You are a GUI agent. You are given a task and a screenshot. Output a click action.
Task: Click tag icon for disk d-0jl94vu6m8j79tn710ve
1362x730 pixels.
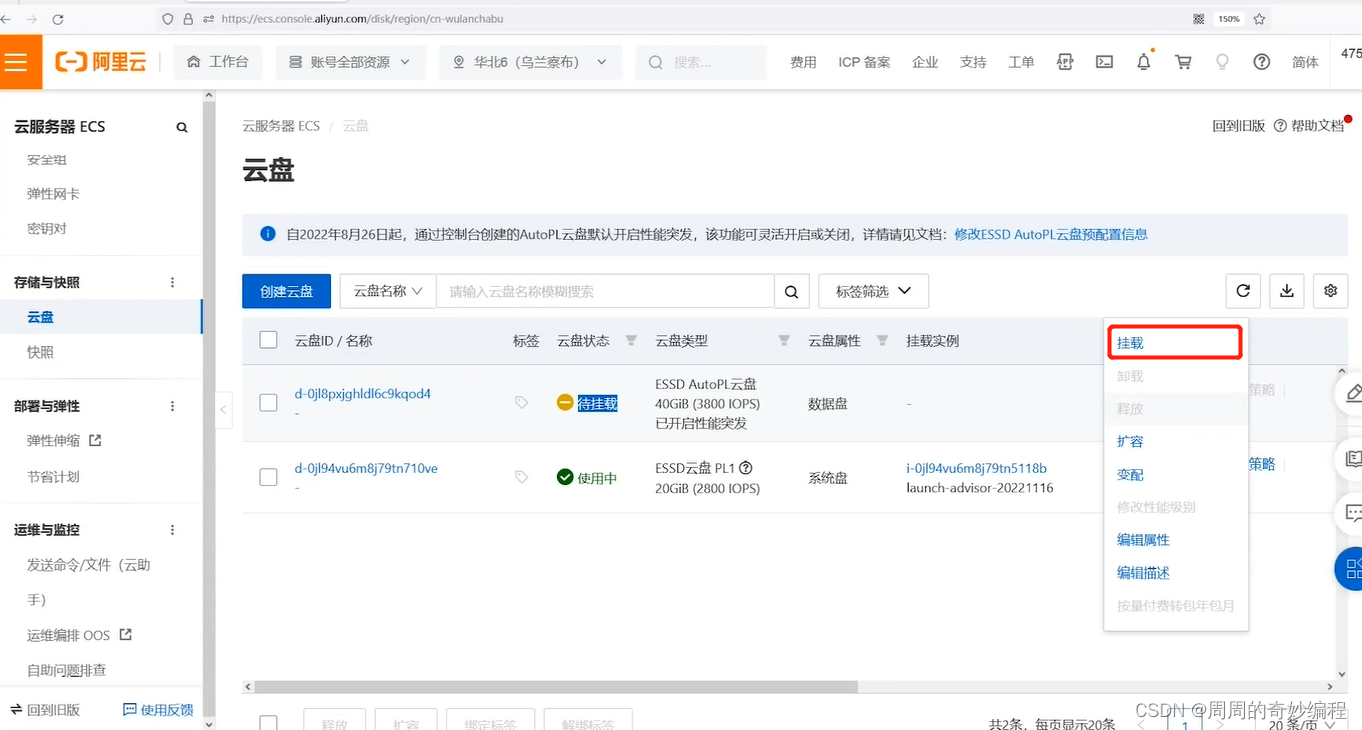coord(521,477)
